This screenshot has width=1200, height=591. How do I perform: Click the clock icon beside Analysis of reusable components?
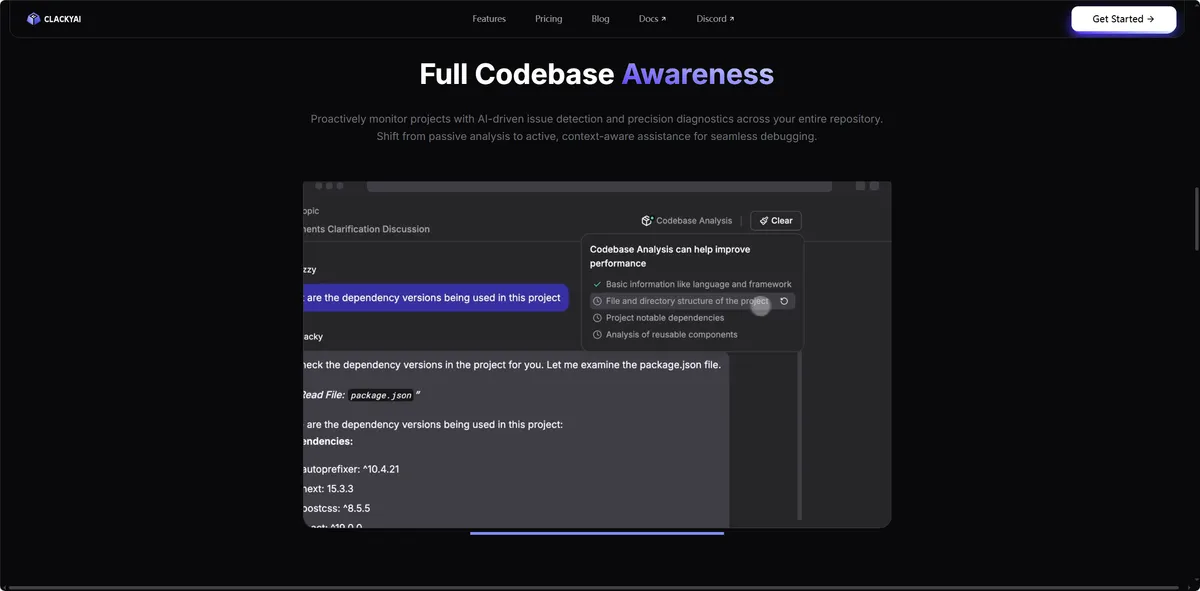597,335
